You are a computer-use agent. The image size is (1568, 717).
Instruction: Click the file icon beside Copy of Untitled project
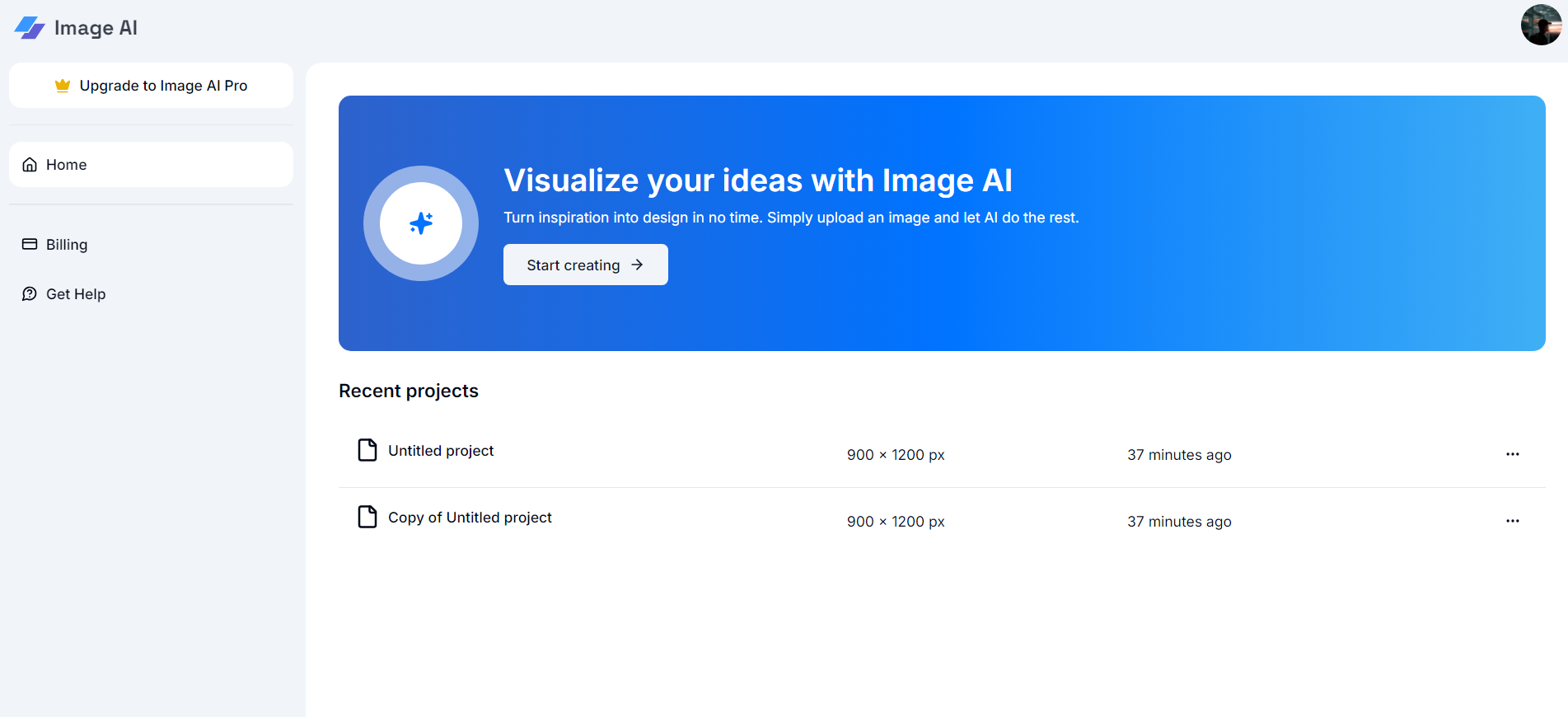367,517
